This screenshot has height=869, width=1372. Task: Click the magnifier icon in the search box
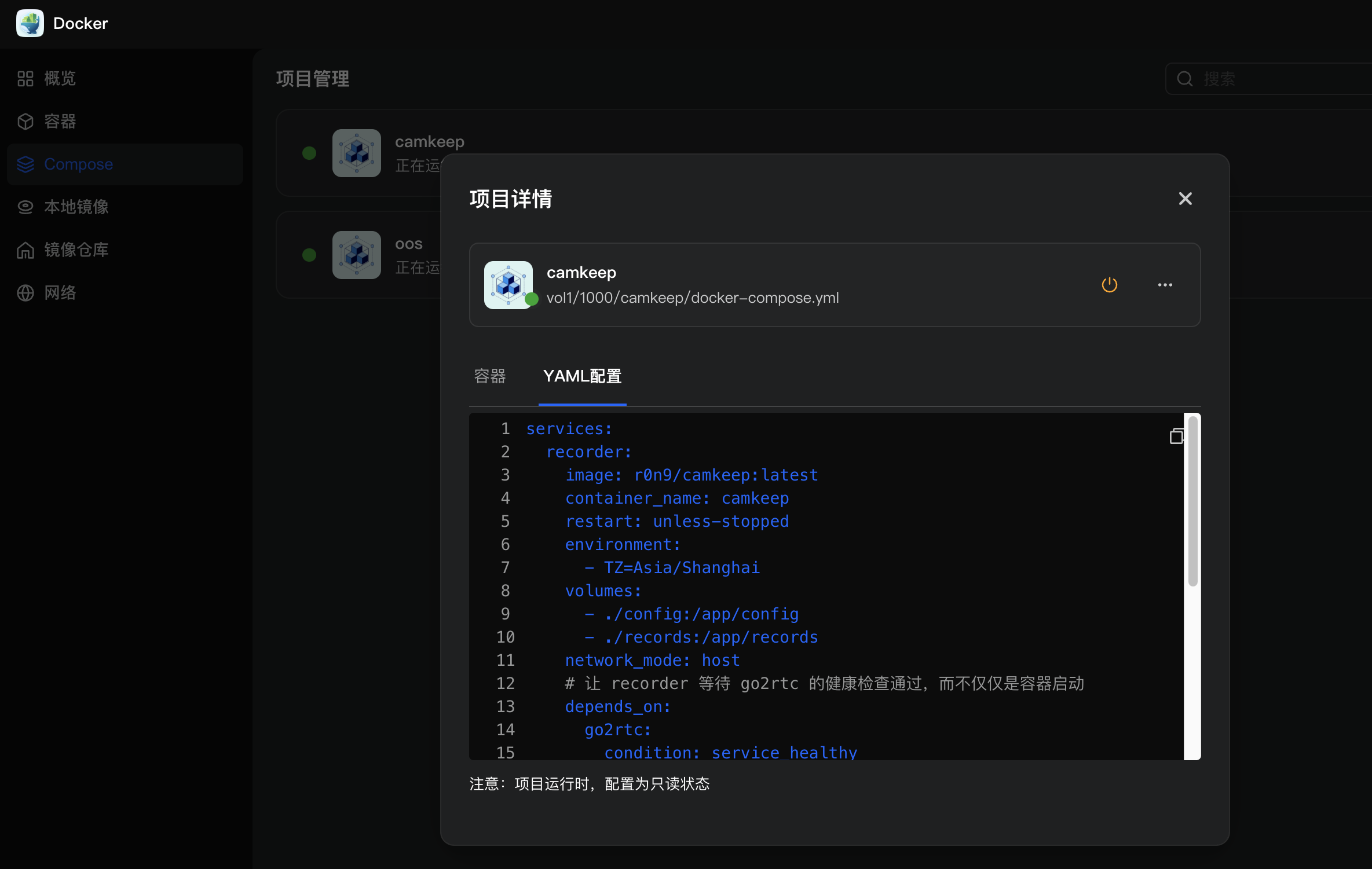1185,79
